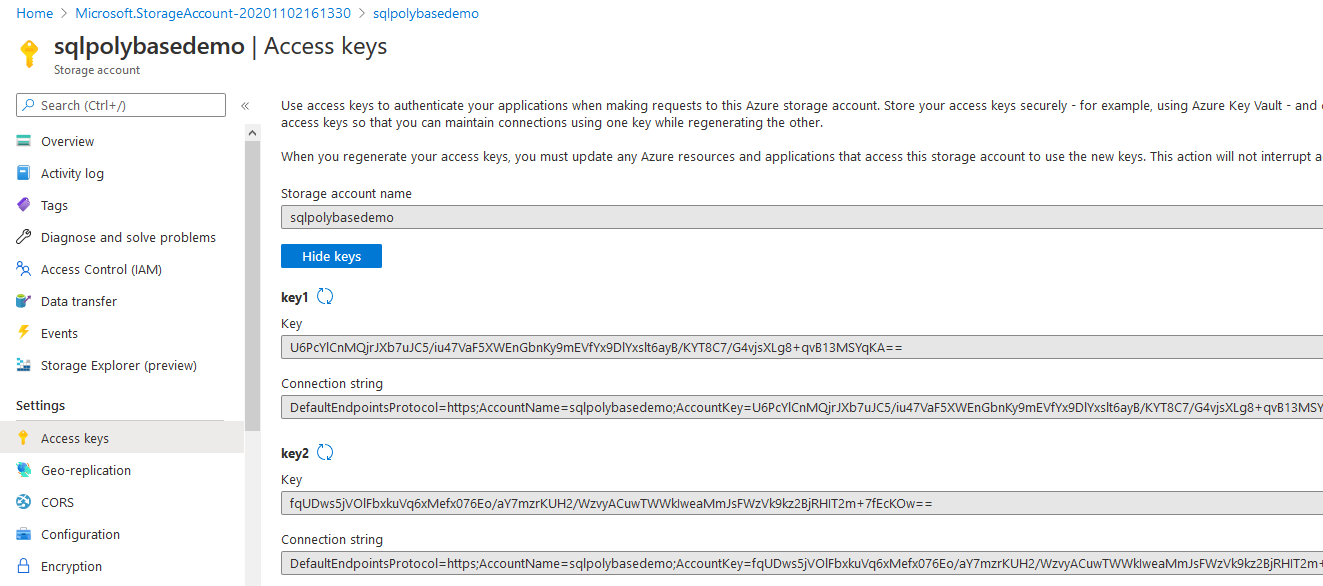1323x586 pixels.
Task: Click the Storage Explorer (preview) icon
Action: pyautogui.click(x=24, y=365)
